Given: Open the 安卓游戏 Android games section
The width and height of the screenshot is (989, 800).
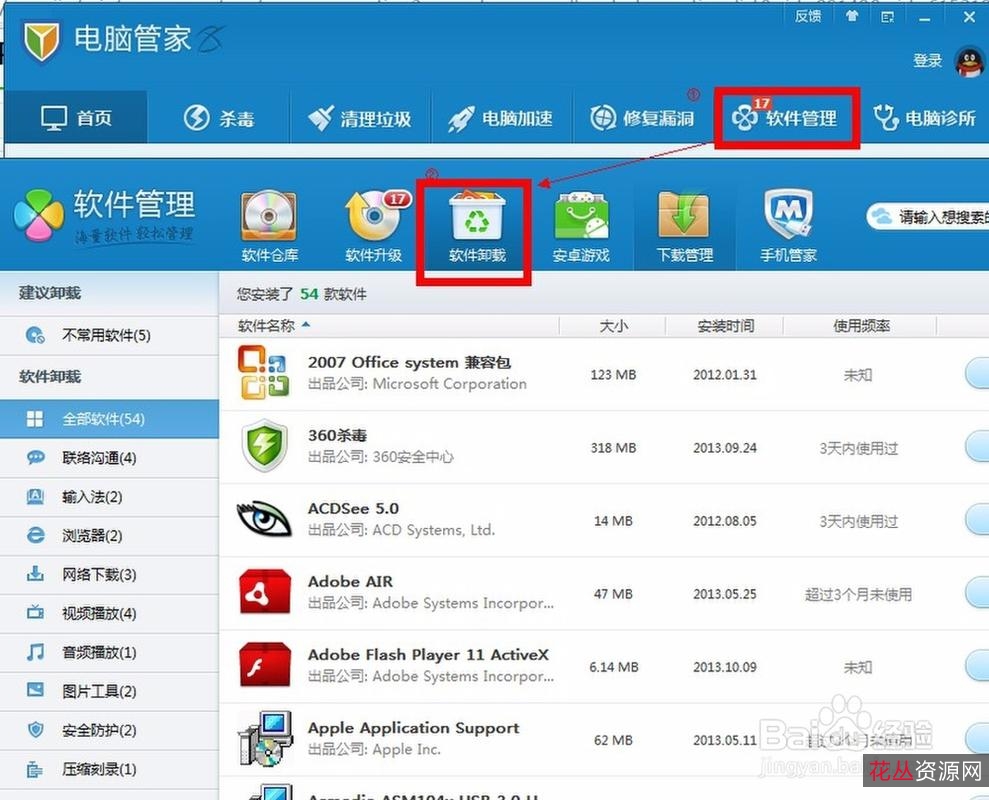Looking at the screenshot, I should [x=580, y=220].
